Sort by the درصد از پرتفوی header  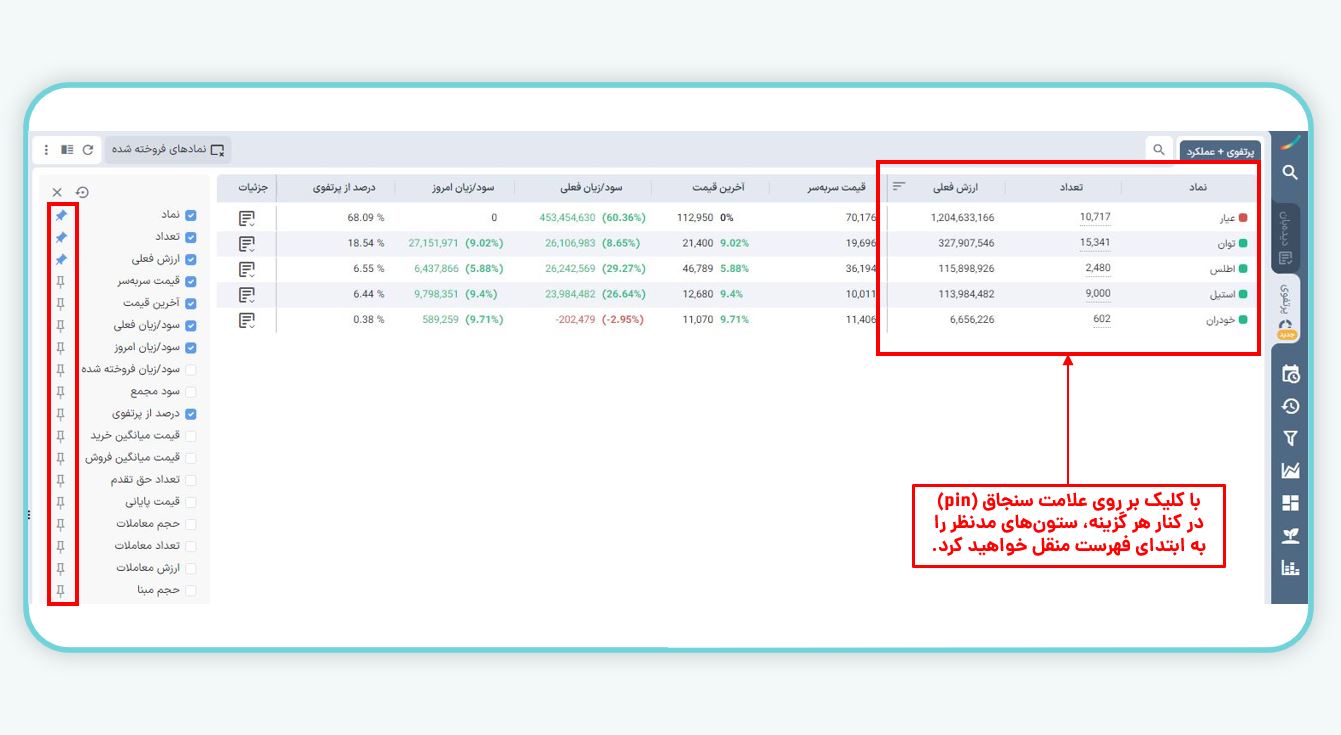(345, 187)
